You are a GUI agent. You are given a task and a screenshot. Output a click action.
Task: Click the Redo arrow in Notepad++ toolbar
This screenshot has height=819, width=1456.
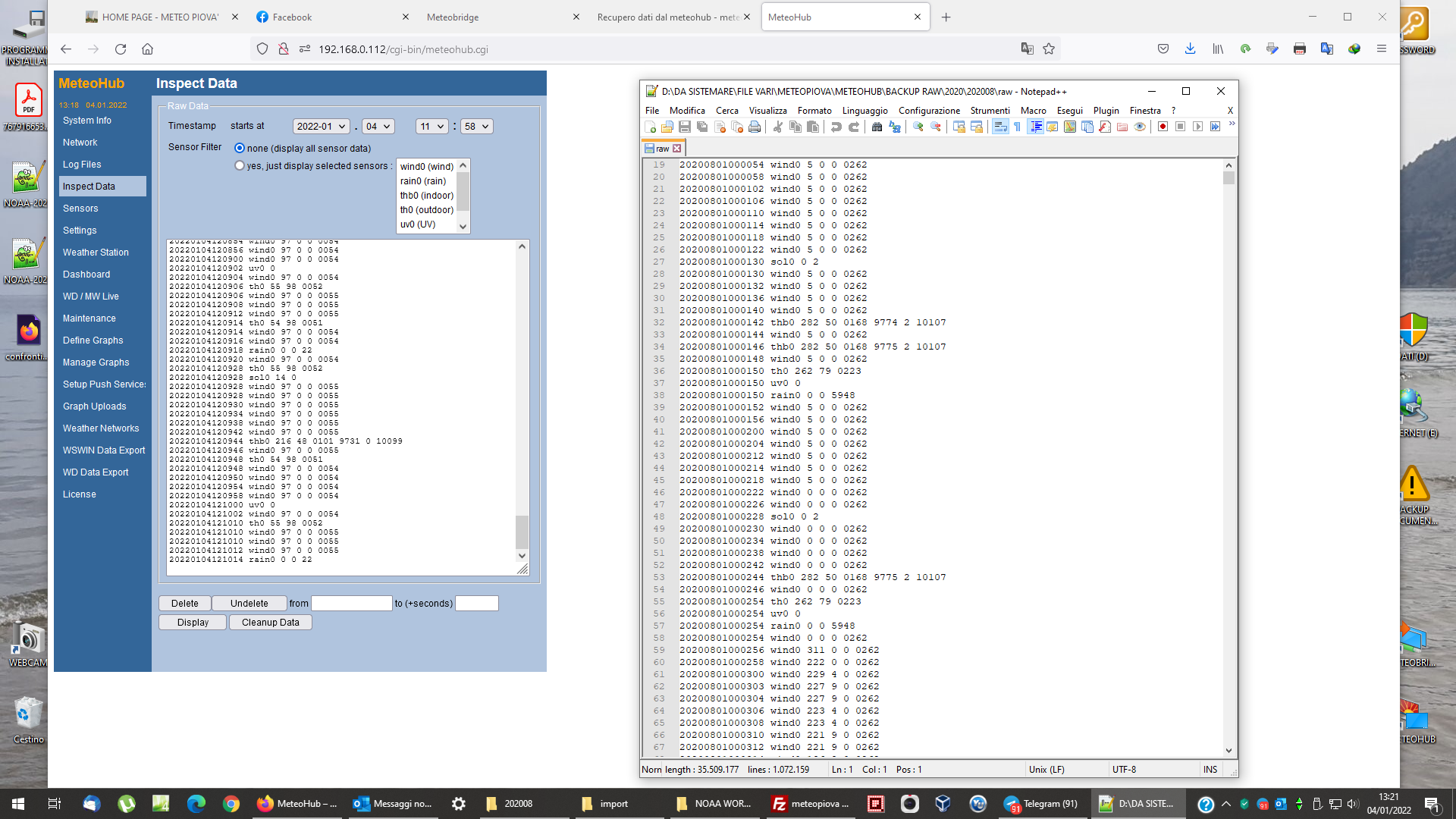click(853, 127)
